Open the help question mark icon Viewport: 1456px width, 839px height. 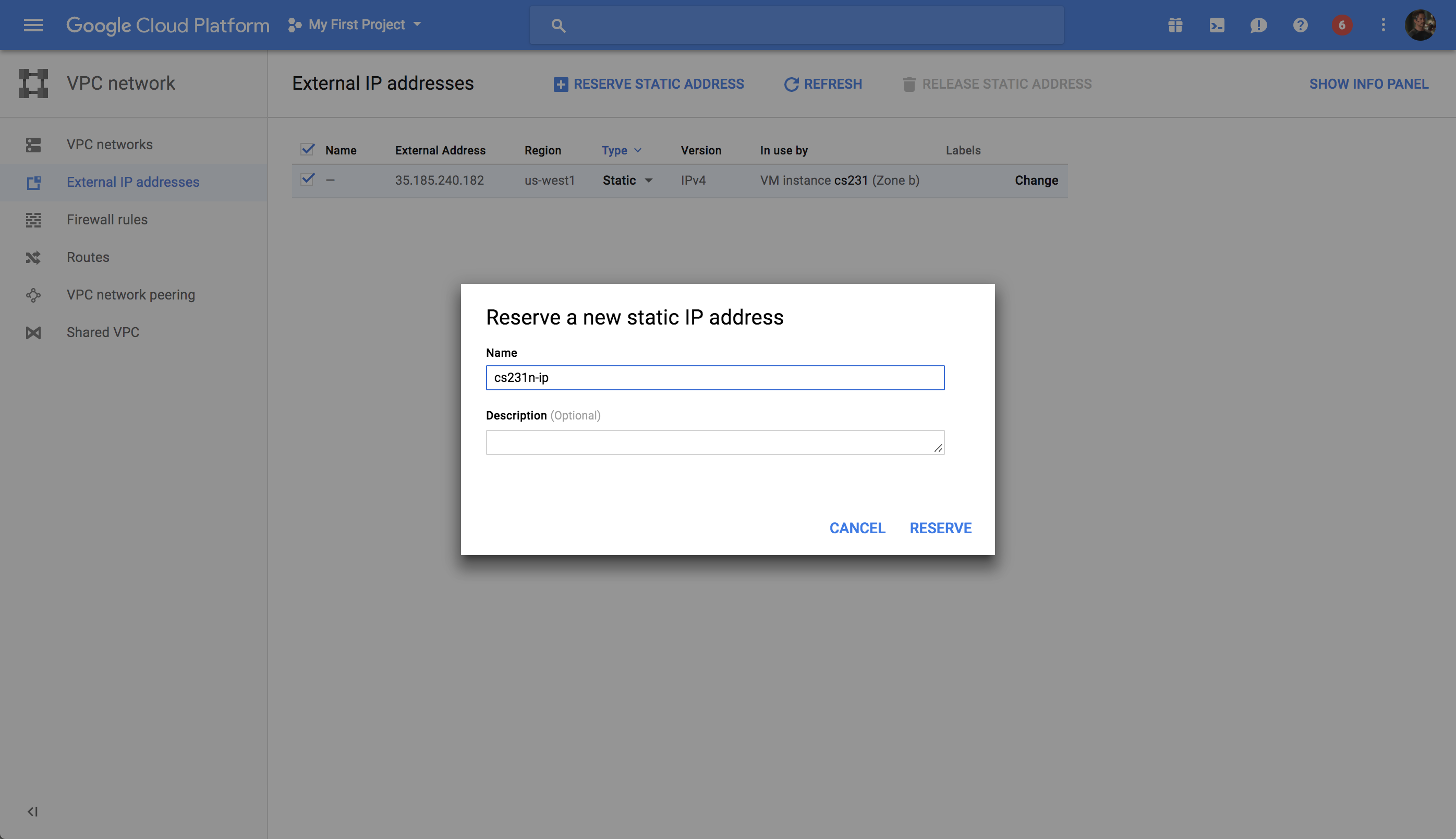pos(1300,25)
